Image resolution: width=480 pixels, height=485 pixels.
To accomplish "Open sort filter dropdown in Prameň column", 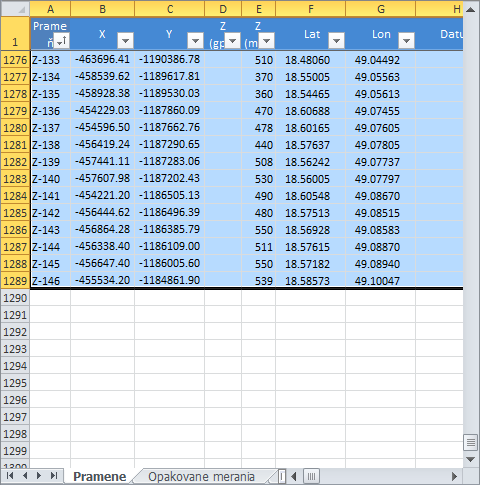I will (x=62, y=41).
